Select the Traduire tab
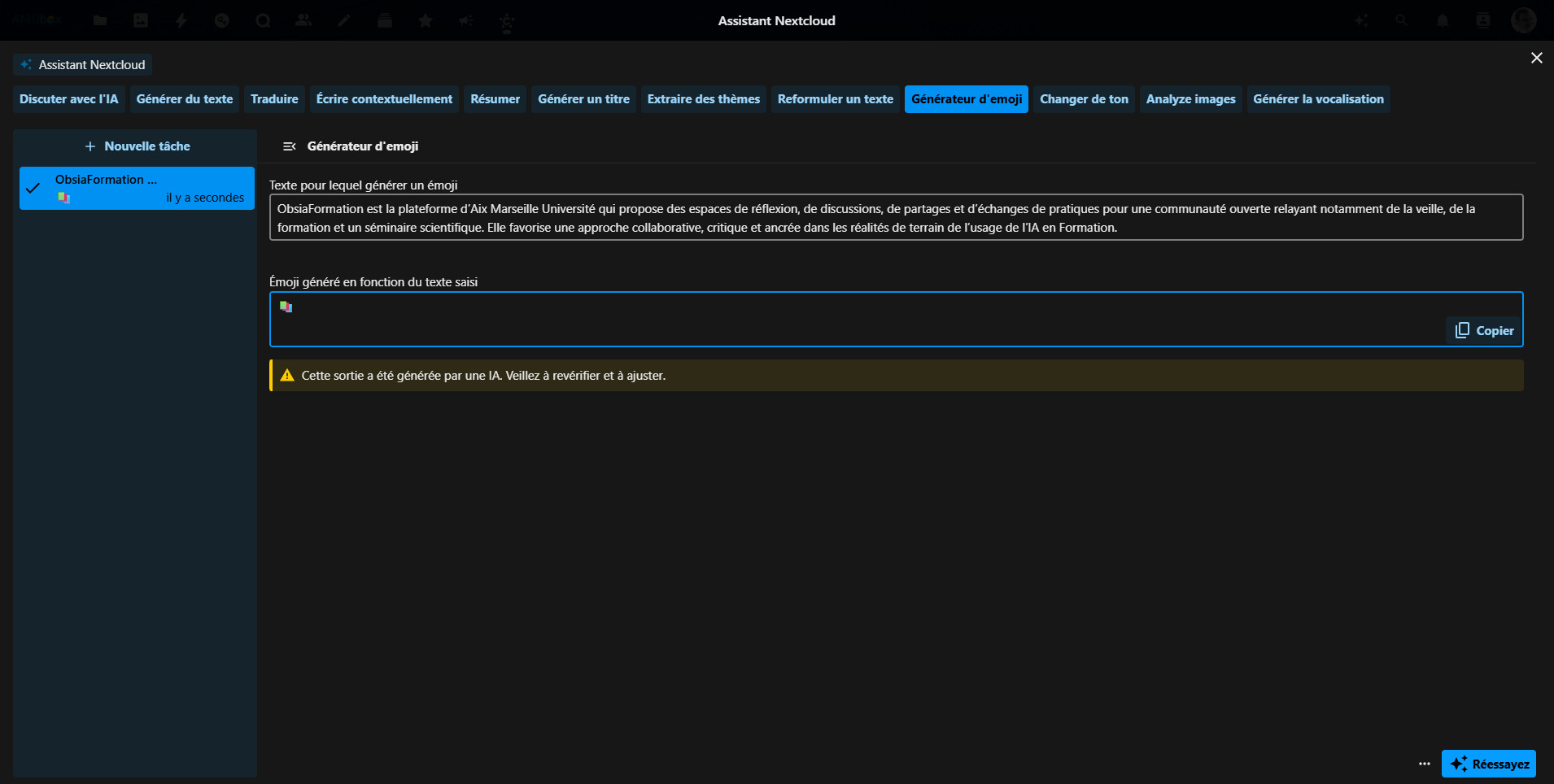 tap(274, 99)
